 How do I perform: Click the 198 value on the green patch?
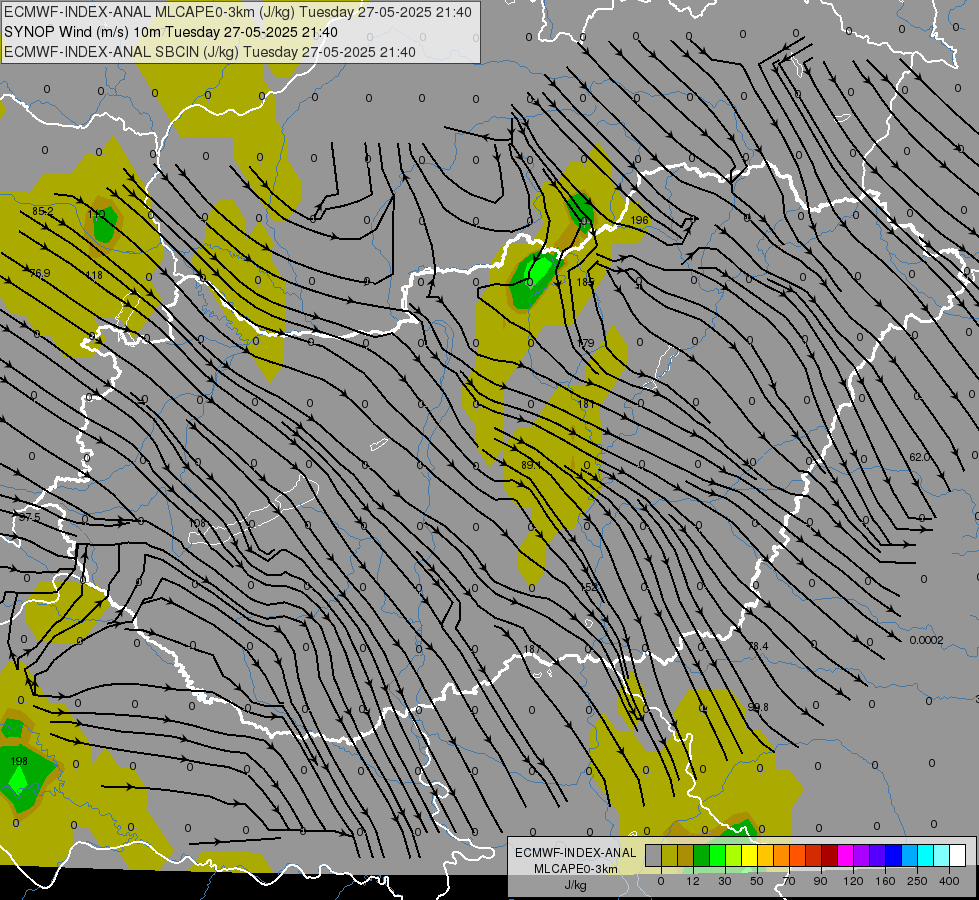point(19,761)
